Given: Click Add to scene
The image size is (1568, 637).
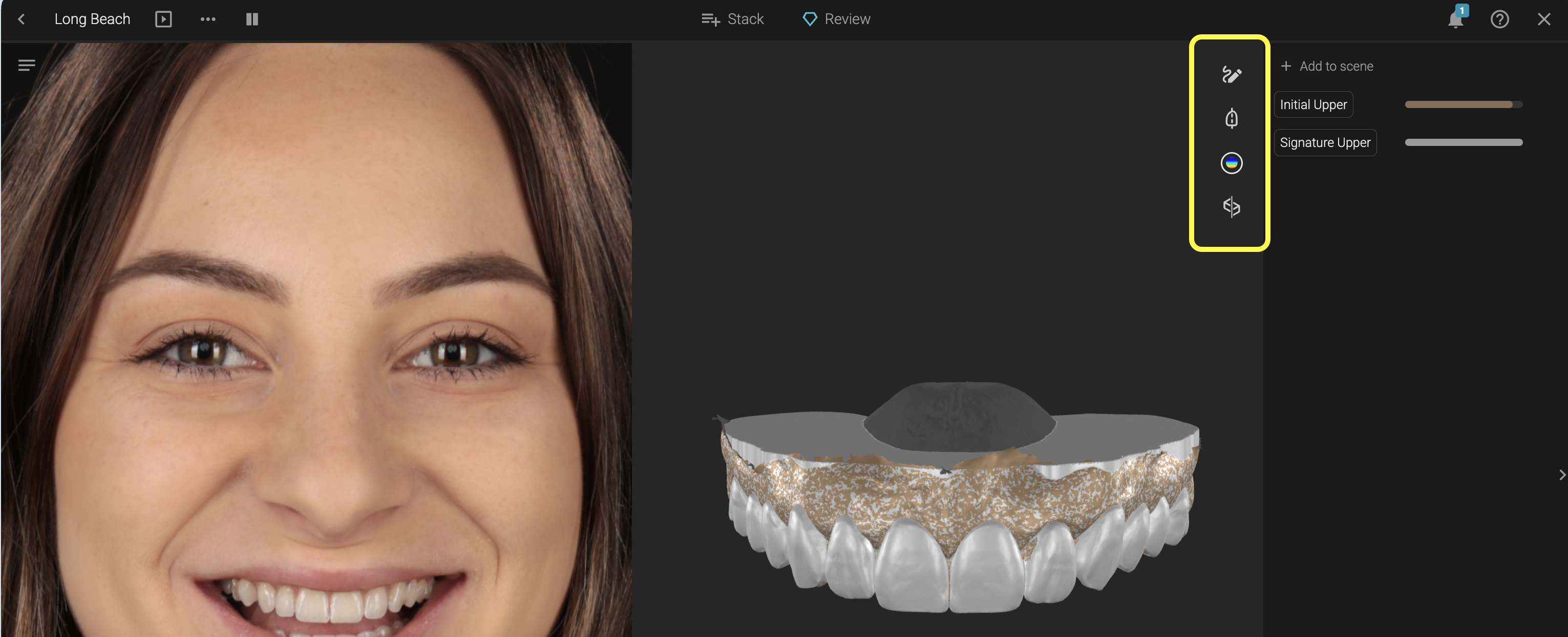Looking at the screenshot, I should (1327, 66).
